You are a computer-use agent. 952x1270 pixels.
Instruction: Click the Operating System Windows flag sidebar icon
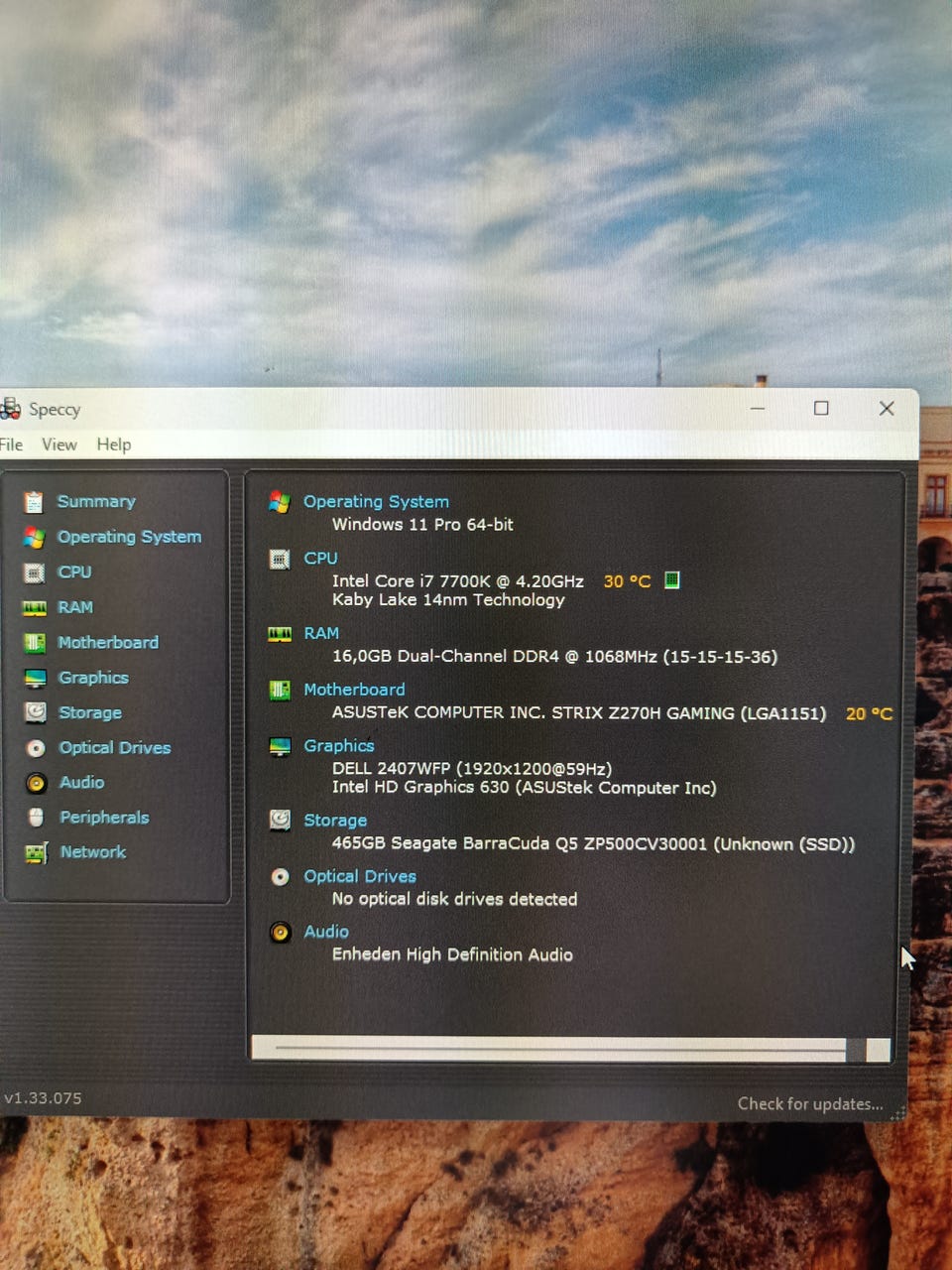pyautogui.click(x=34, y=537)
